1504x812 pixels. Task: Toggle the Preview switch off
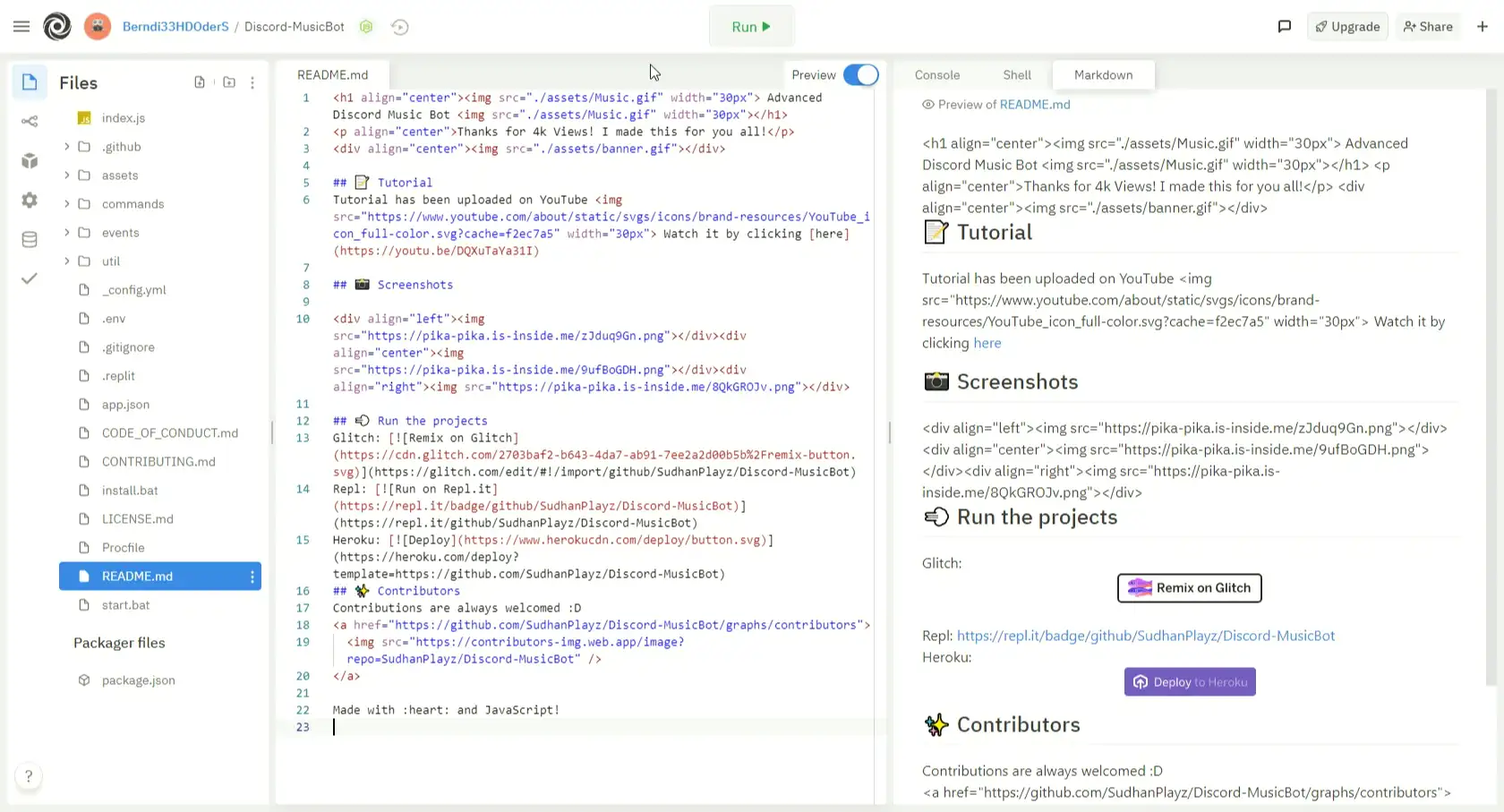(861, 75)
